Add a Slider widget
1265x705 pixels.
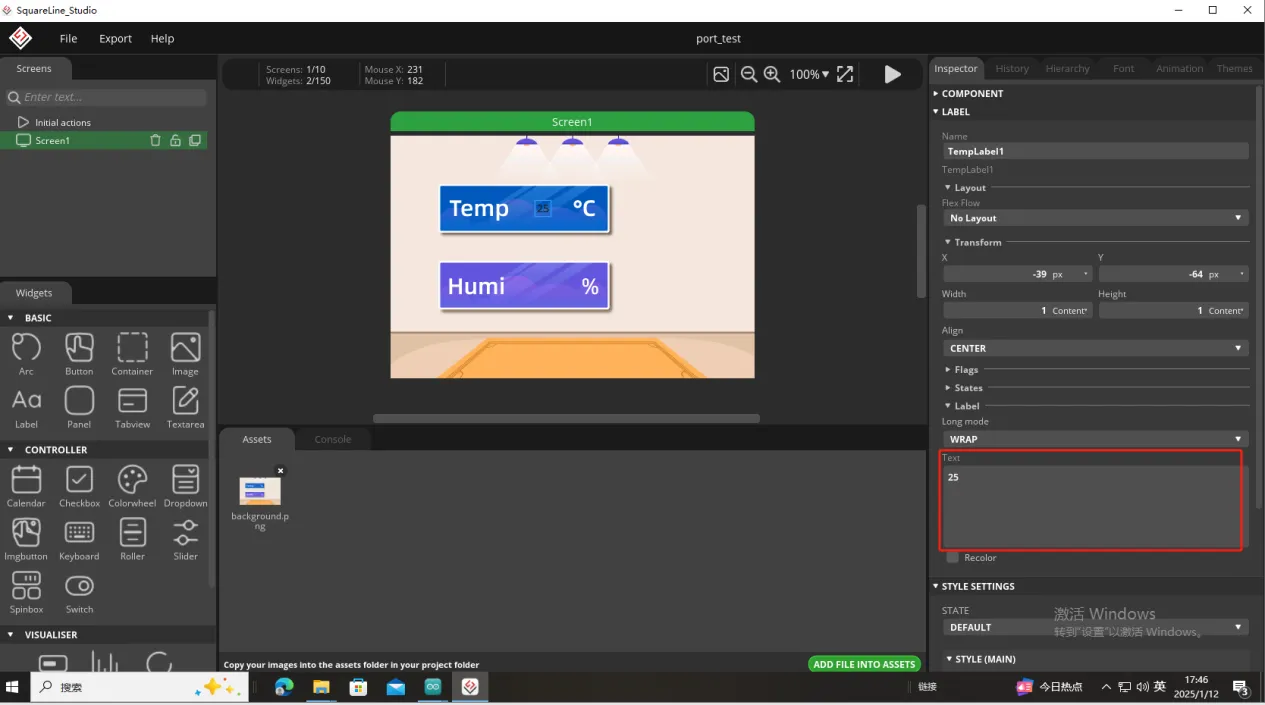click(x=185, y=538)
